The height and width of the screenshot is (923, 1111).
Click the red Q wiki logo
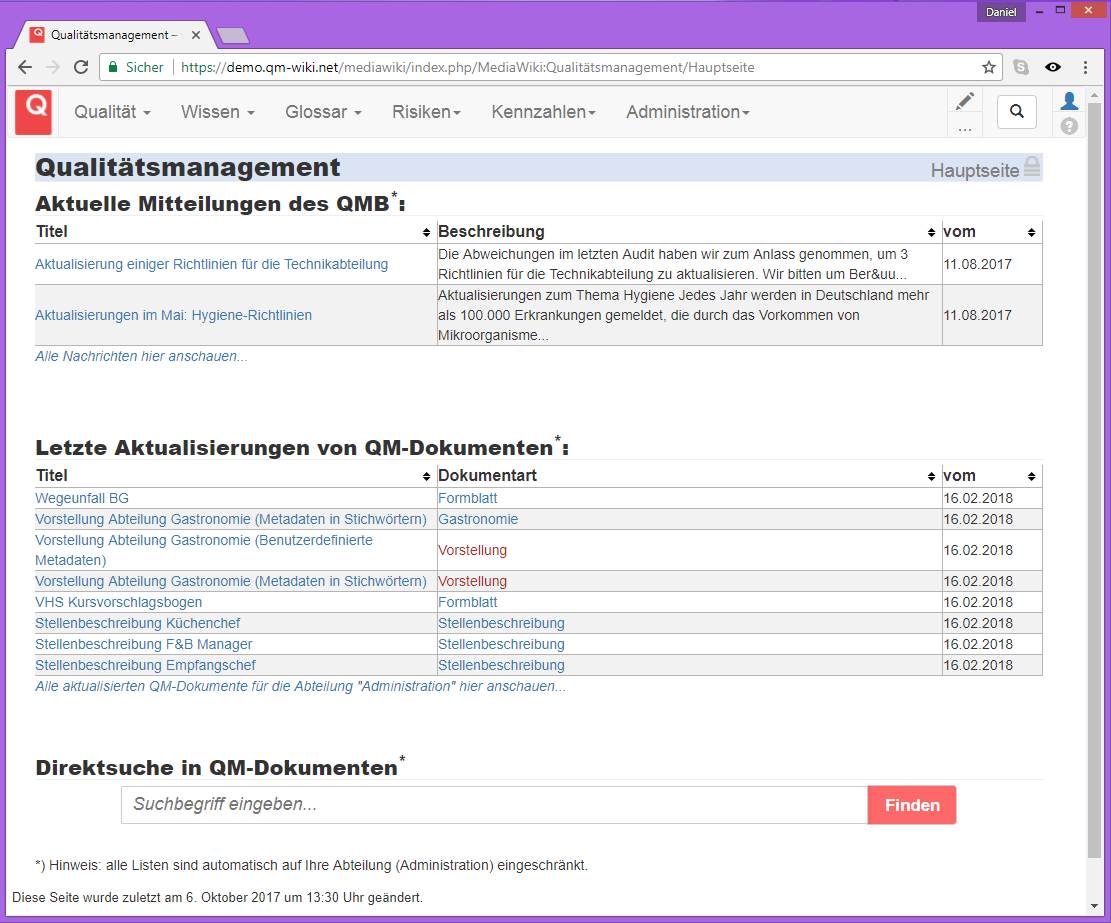(33, 112)
